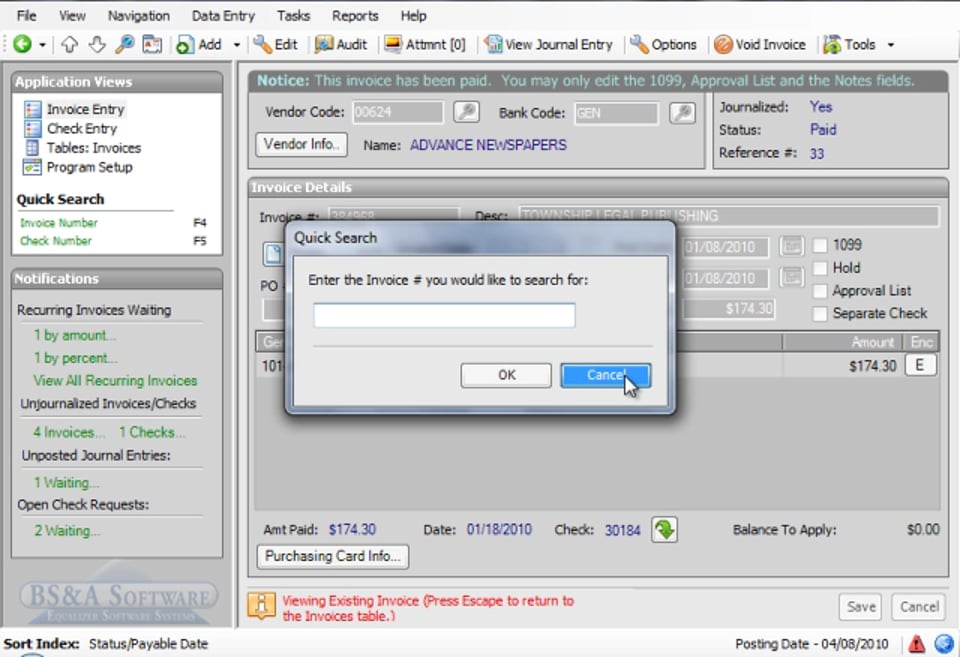Click '1 by amount...' recurring link
Image resolution: width=960 pixels, height=657 pixels.
[x=75, y=335]
